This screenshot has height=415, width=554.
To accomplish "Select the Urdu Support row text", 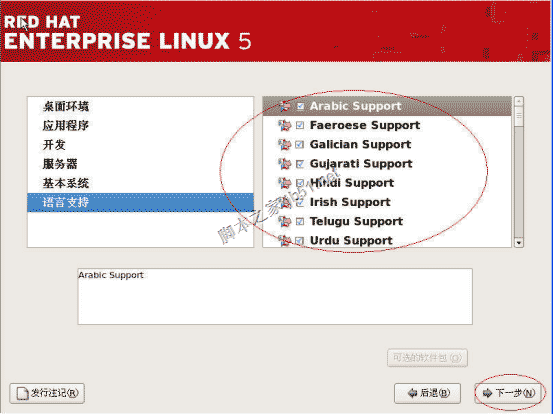I will (351, 241).
